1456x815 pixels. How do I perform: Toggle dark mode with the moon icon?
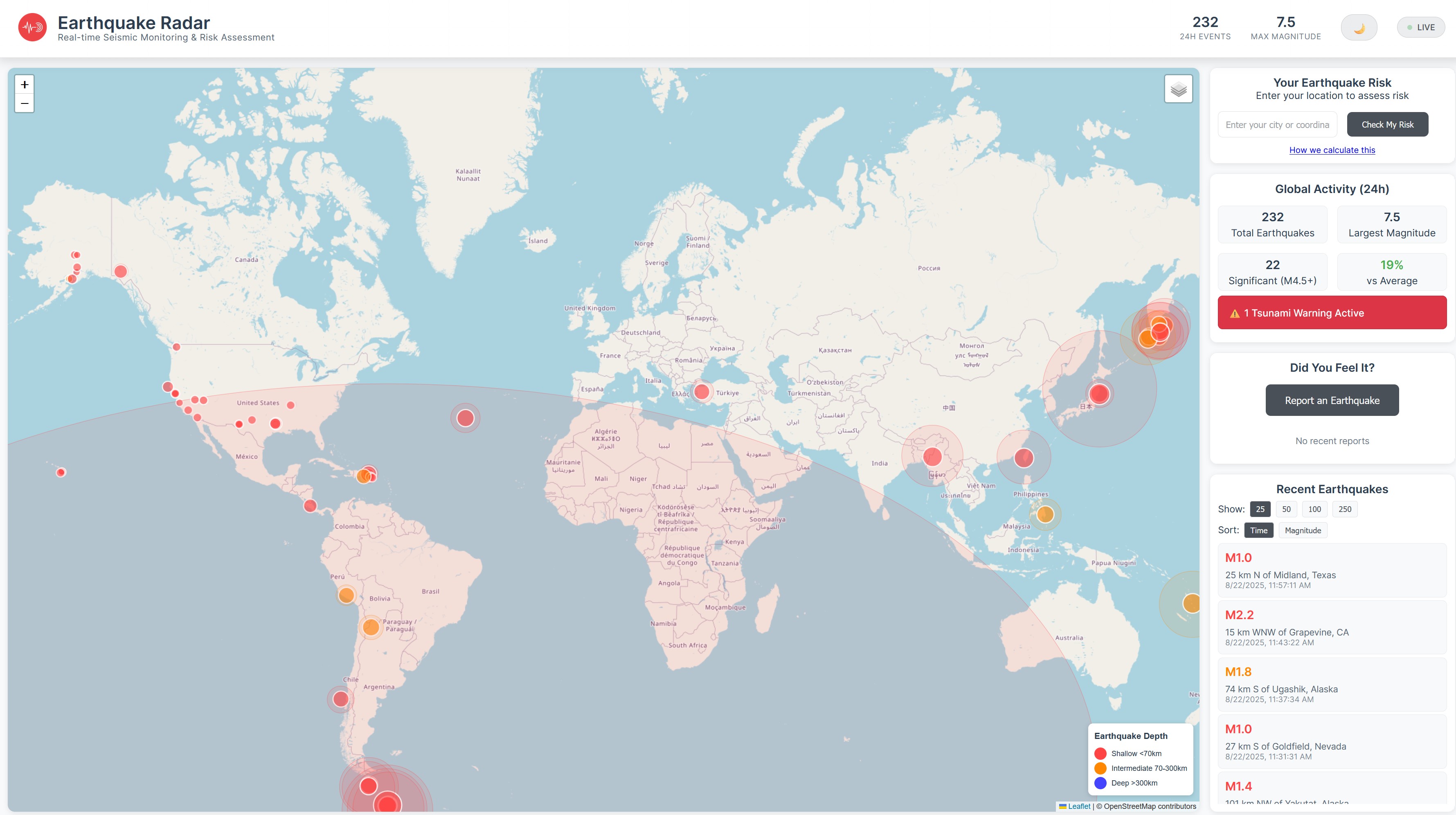click(x=1359, y=27)
